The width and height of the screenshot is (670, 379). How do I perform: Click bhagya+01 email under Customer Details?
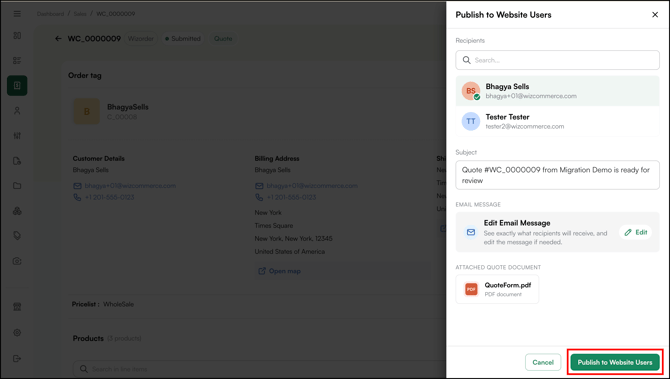tap(130, 186)
